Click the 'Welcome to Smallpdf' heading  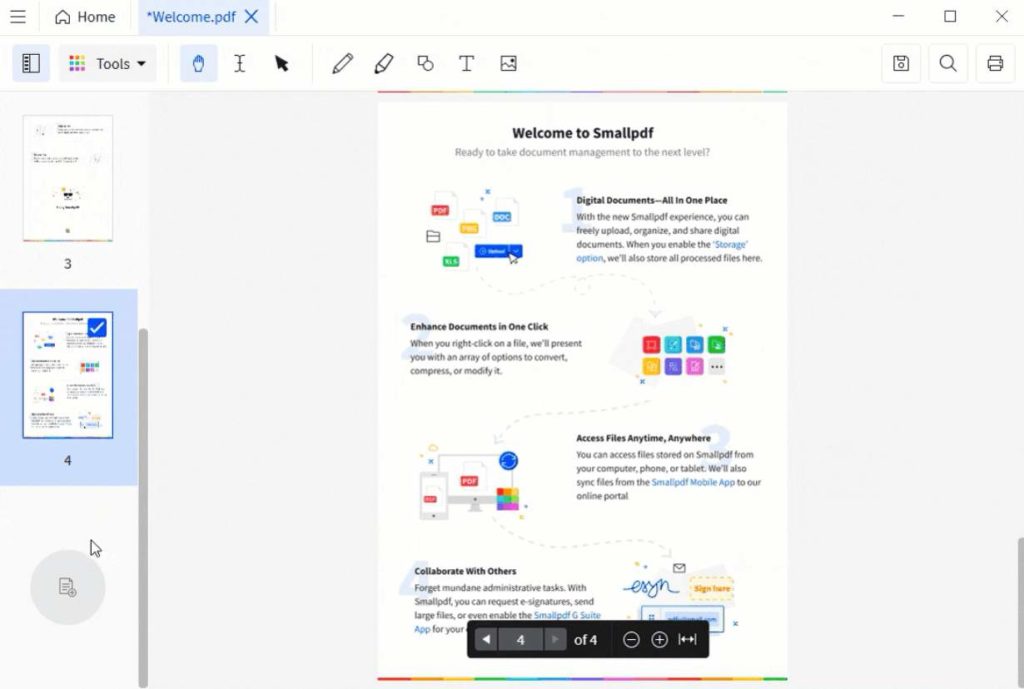click(583, 133)
